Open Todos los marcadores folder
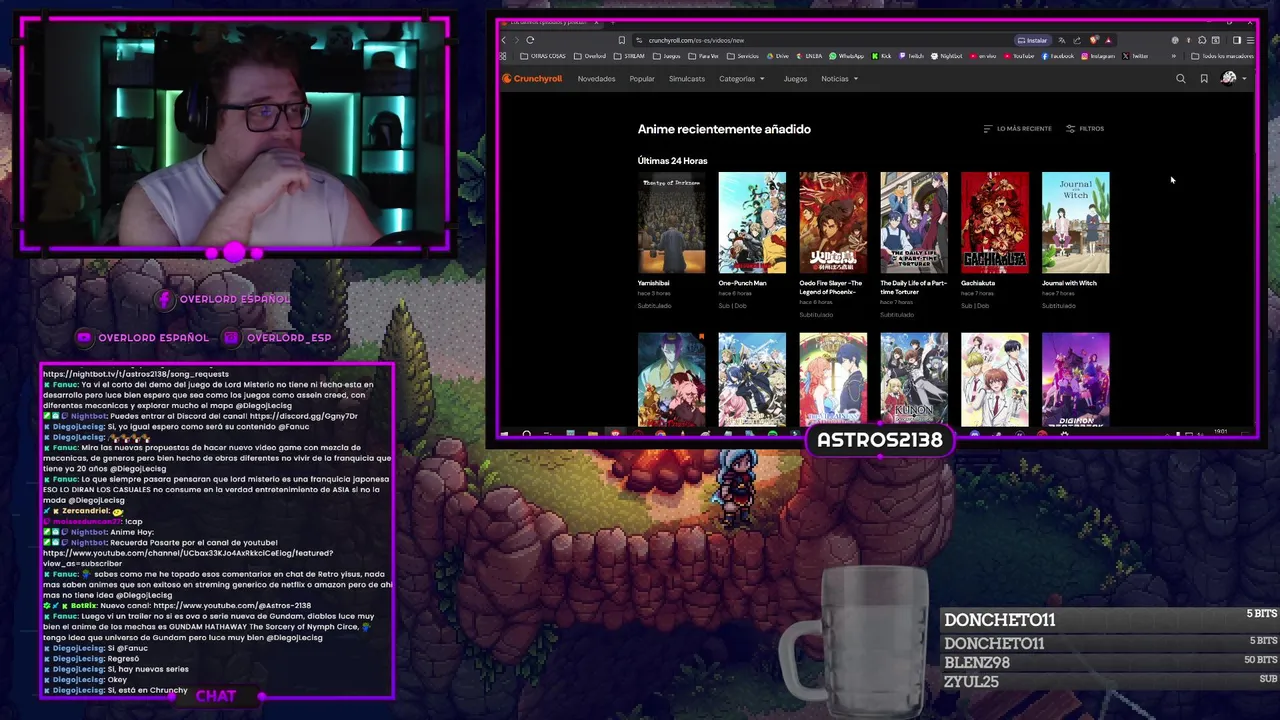This screenshot has width=1280, height=720. [1222, 56]
